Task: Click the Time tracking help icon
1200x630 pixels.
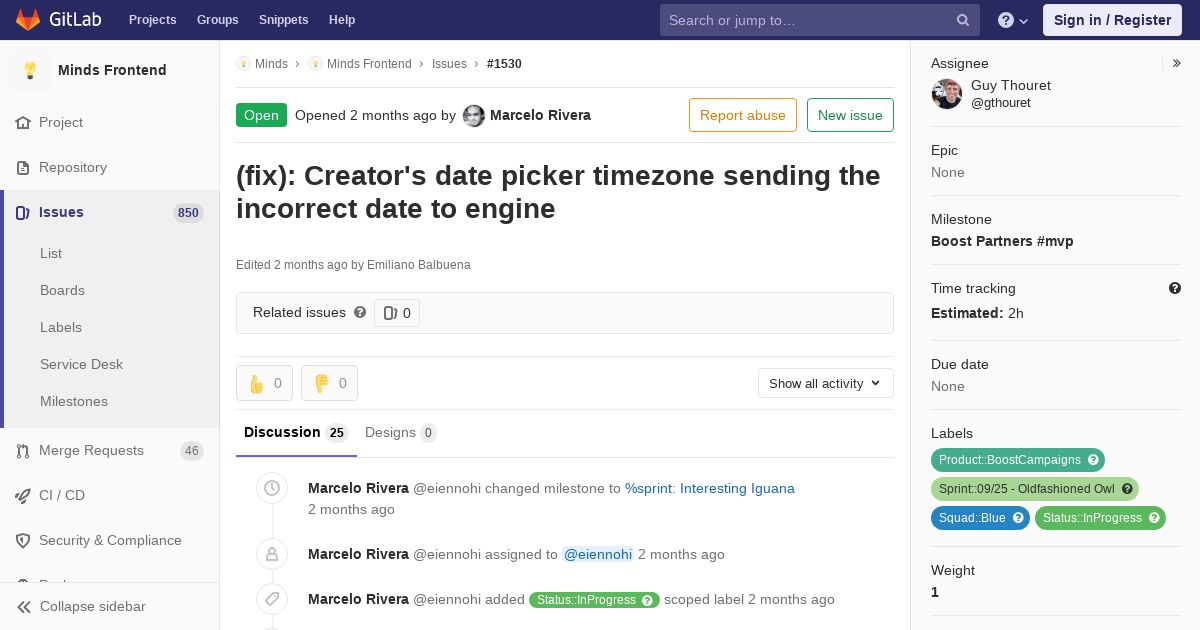Action: 1175,288
